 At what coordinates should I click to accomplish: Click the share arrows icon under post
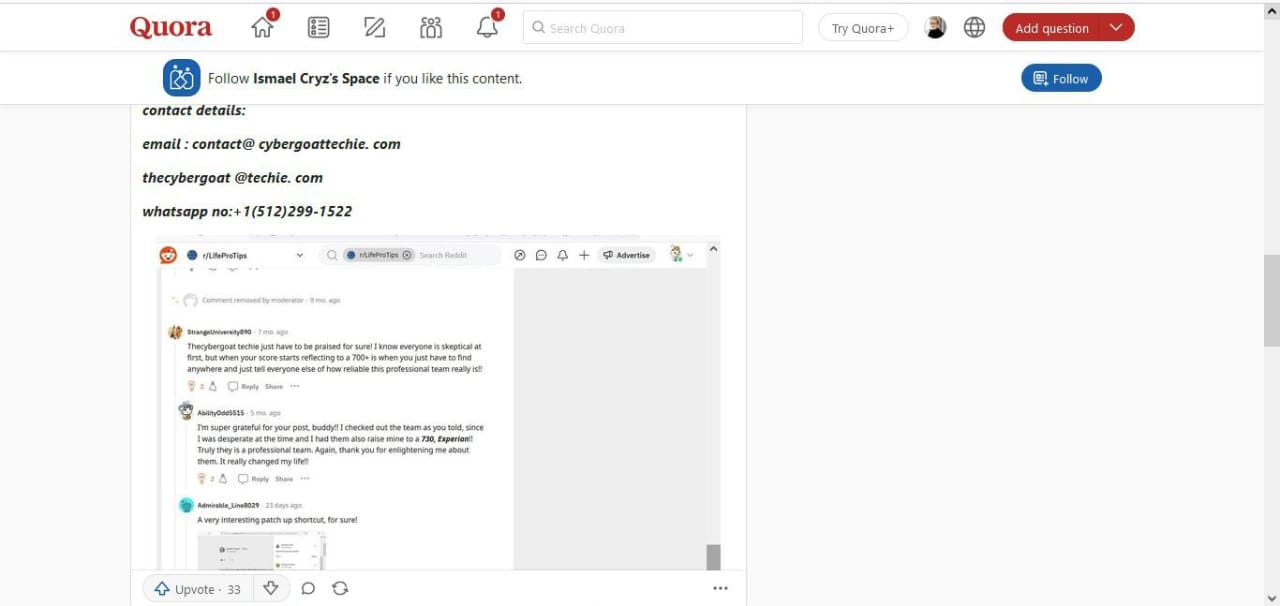coord(340,589)
